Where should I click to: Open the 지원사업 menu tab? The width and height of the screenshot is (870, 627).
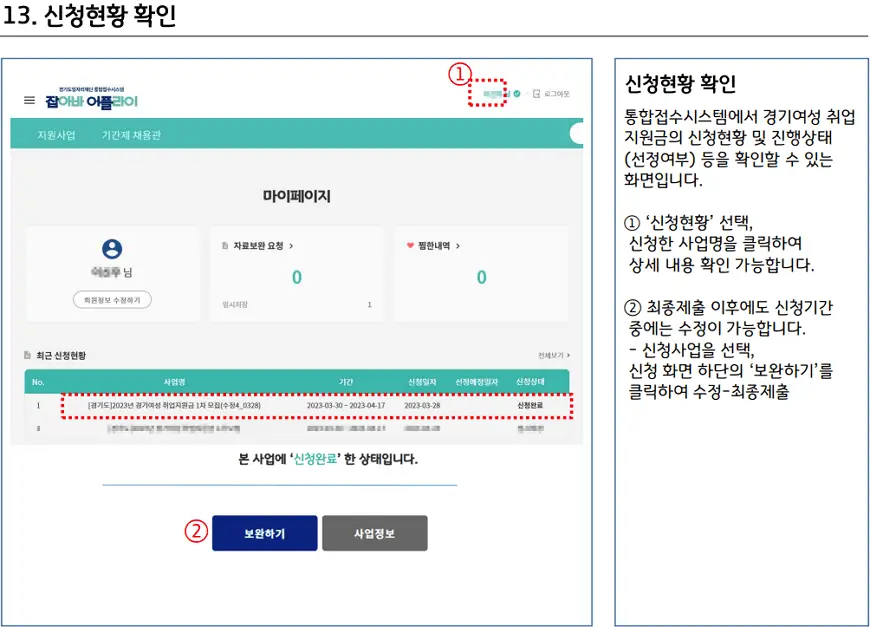[56, 135]
